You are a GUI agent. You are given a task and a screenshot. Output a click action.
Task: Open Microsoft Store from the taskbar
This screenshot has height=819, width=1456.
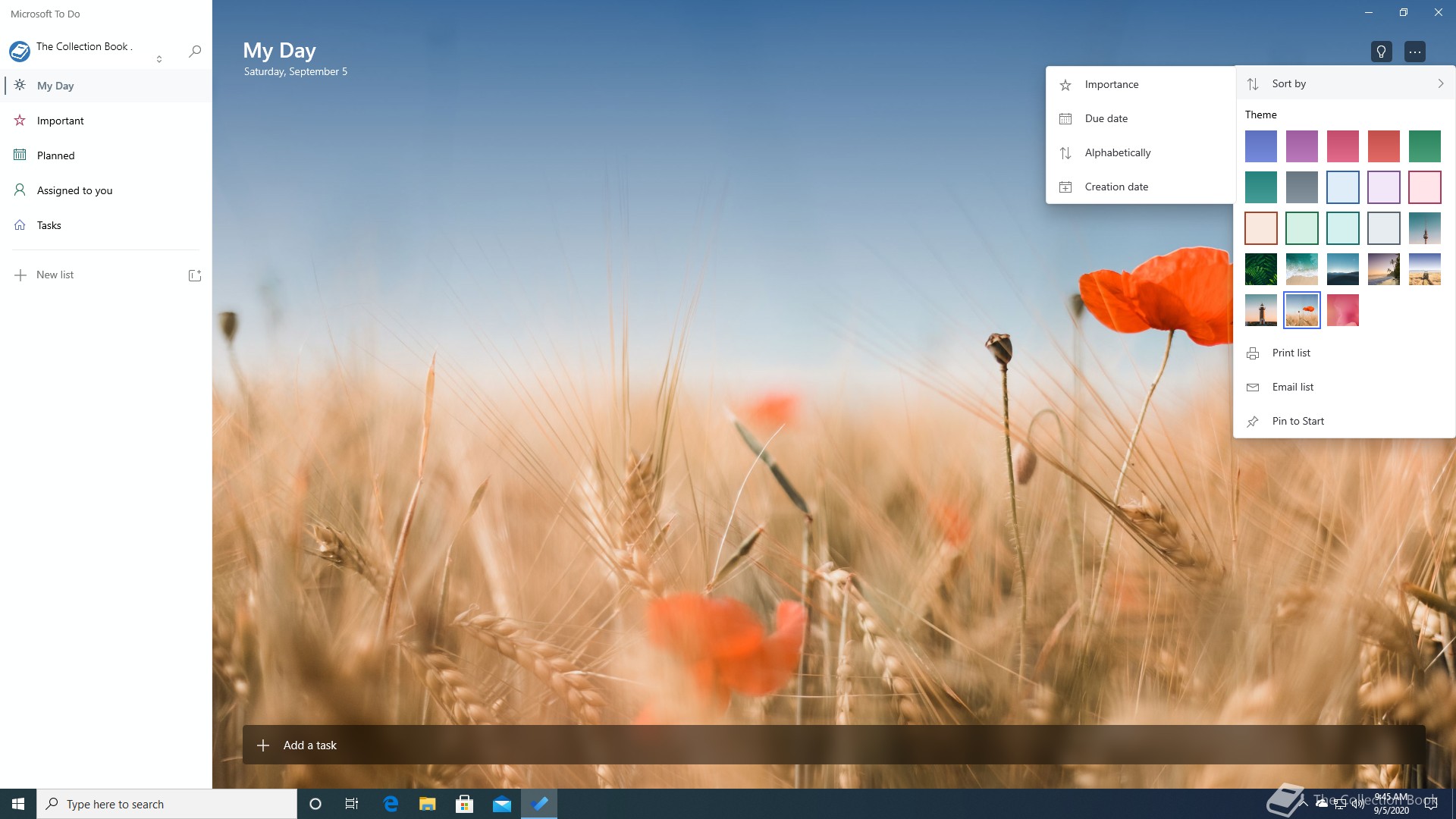coord(465,804)
